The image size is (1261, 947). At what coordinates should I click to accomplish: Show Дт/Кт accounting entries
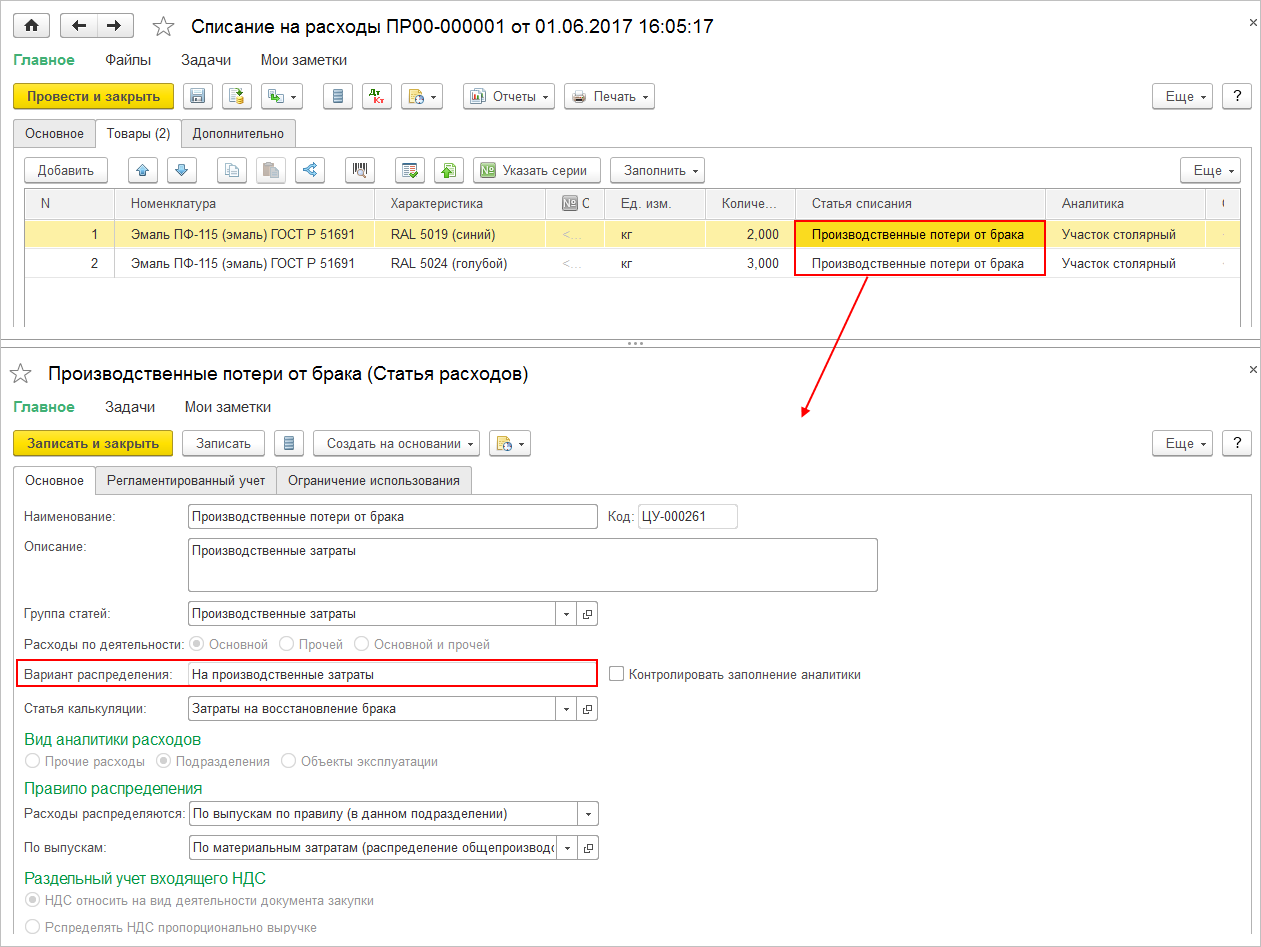[376, 96]
